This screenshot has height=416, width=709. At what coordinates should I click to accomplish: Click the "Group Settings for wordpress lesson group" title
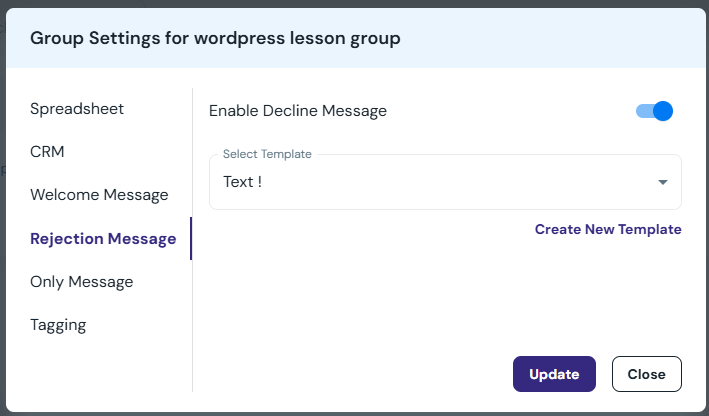coord(215,39)
